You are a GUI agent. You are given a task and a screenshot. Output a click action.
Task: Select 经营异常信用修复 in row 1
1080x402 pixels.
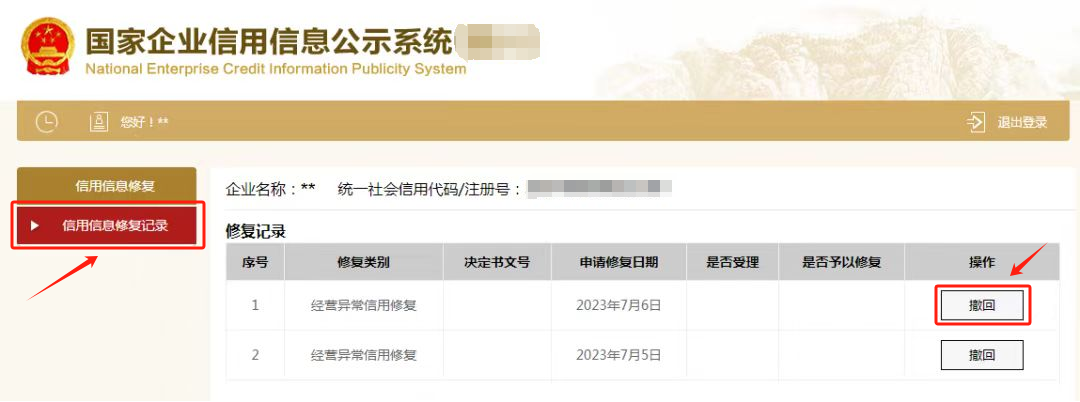(364, 305)
